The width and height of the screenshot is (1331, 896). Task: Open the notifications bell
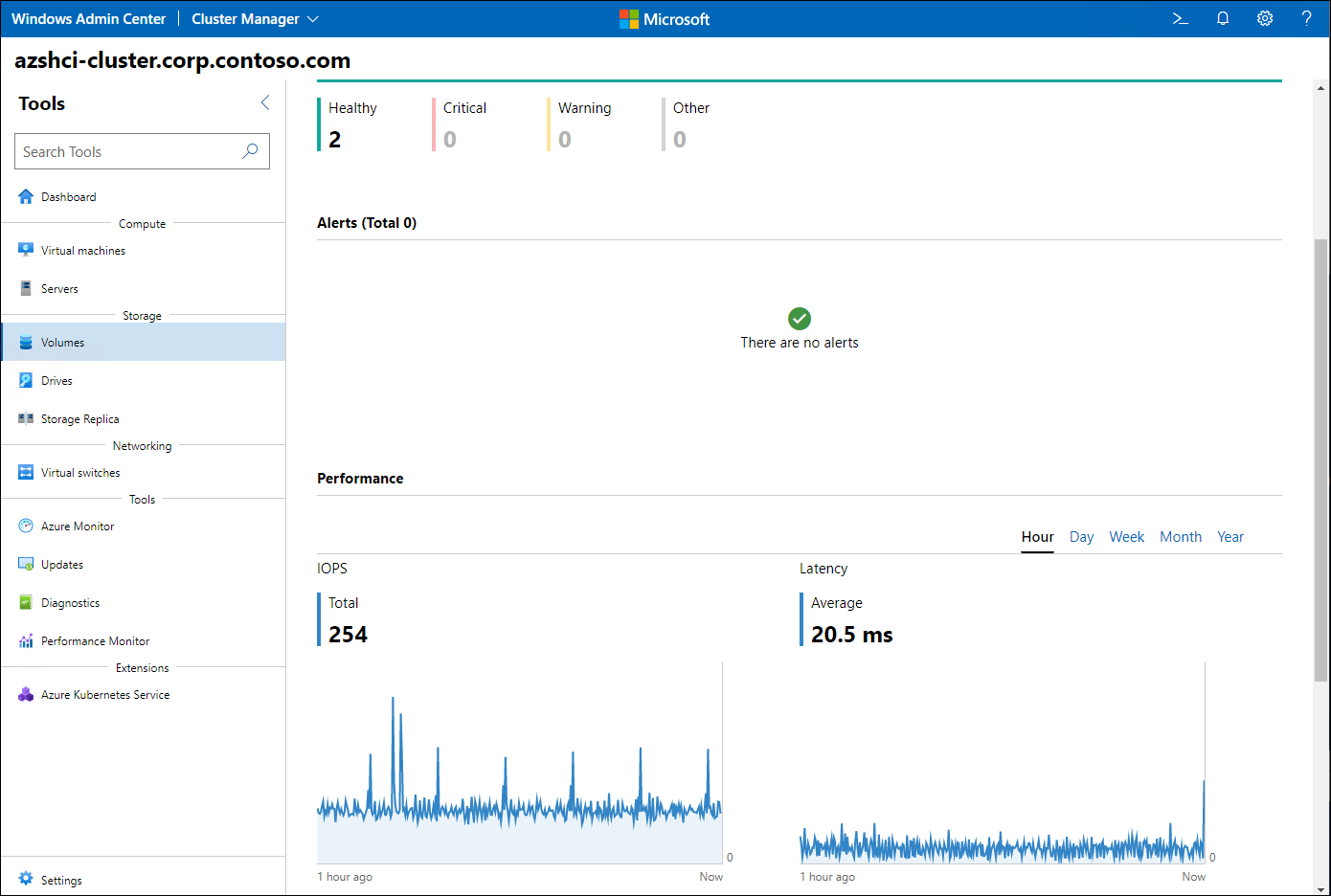[1223, 18]
